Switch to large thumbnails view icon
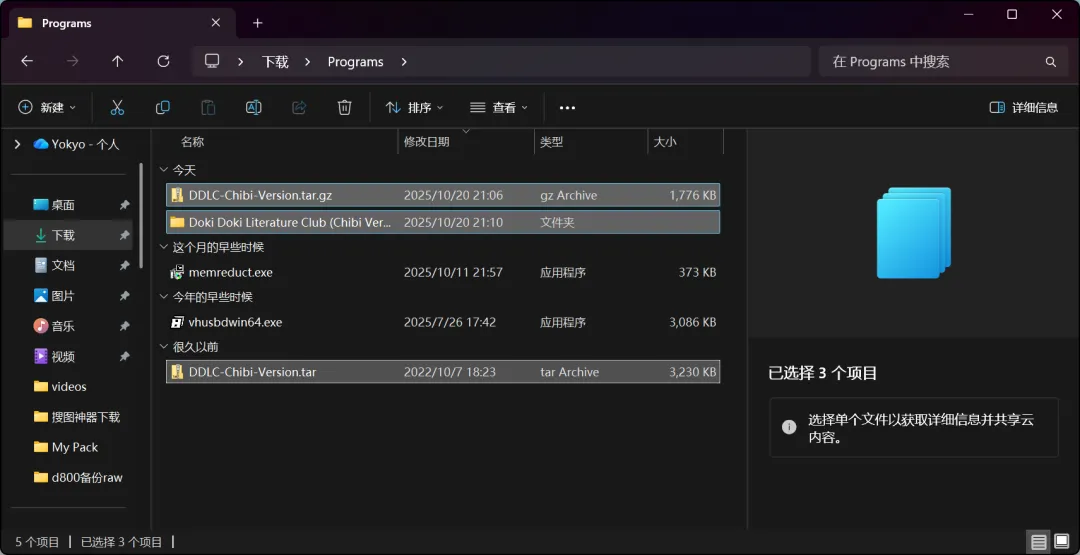The image size is (1080, 555). pyautogui.click(x=1061, y=542)
